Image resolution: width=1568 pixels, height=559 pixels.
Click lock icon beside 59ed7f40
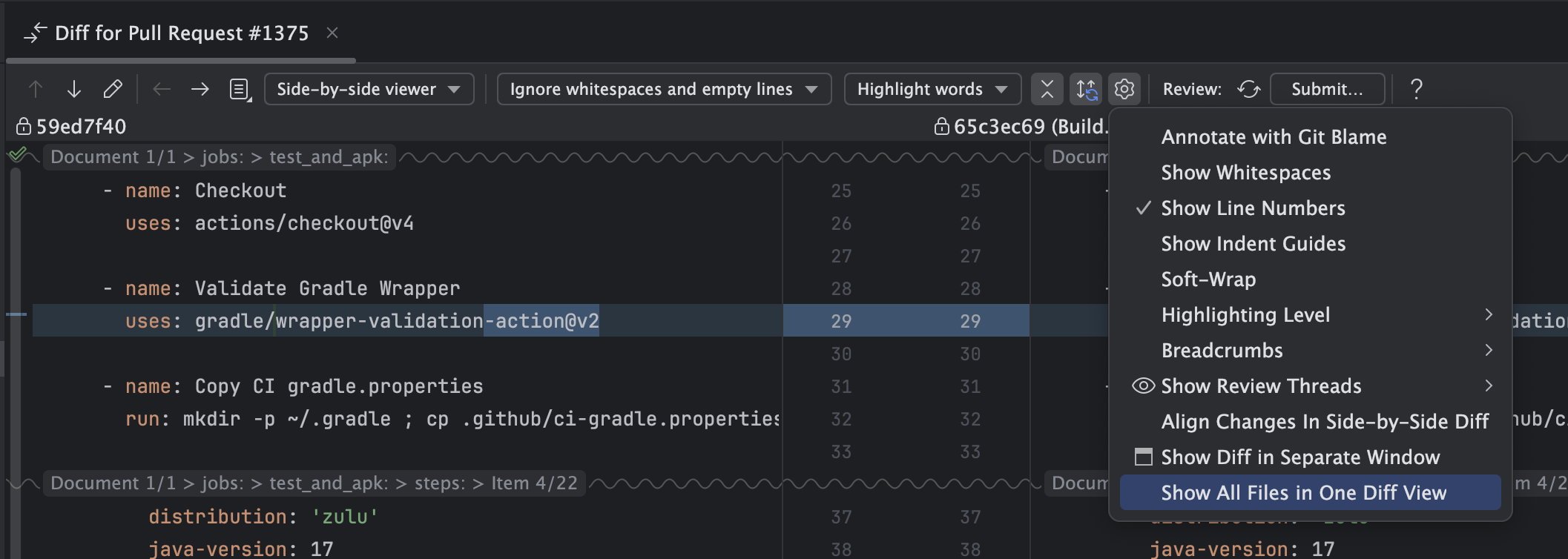[24, 126]
